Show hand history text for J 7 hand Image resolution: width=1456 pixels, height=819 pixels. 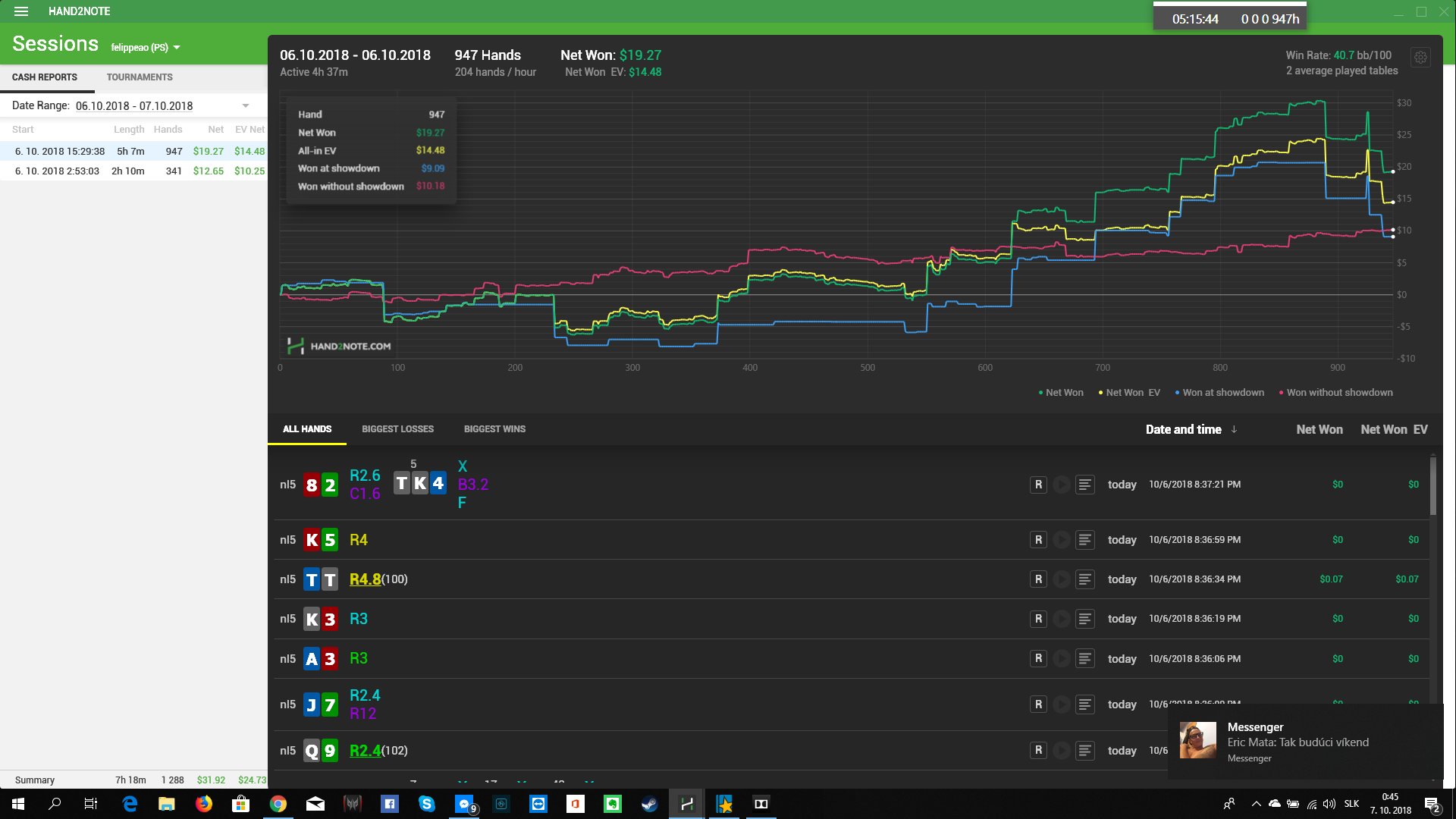tap(1085, 704)
